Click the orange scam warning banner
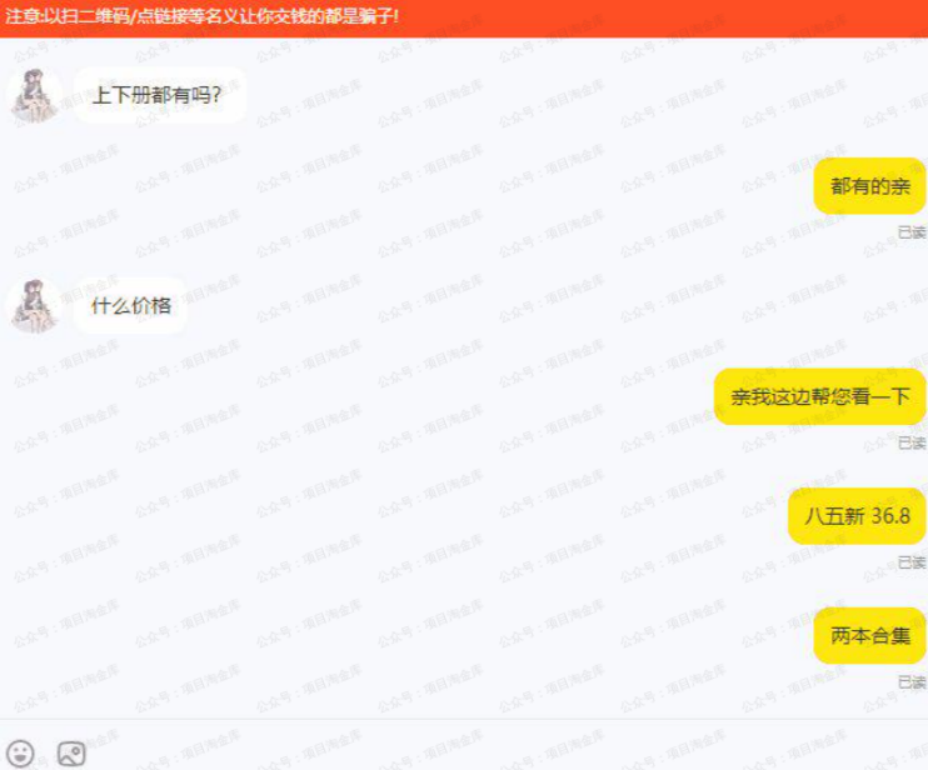Screen dimensions: 928x770 [464, 18]
